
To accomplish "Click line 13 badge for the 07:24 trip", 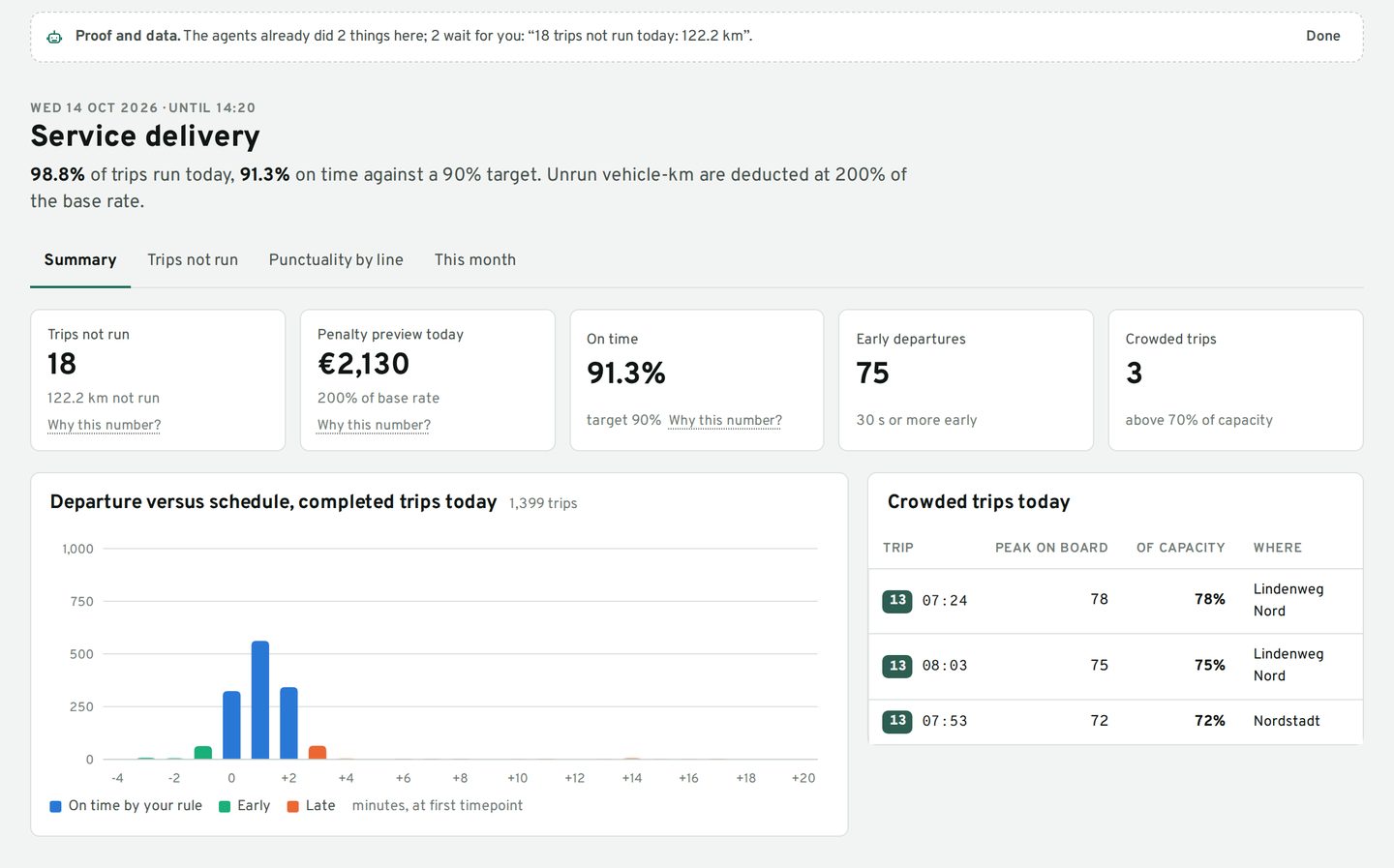I will (x=897, y=601).
